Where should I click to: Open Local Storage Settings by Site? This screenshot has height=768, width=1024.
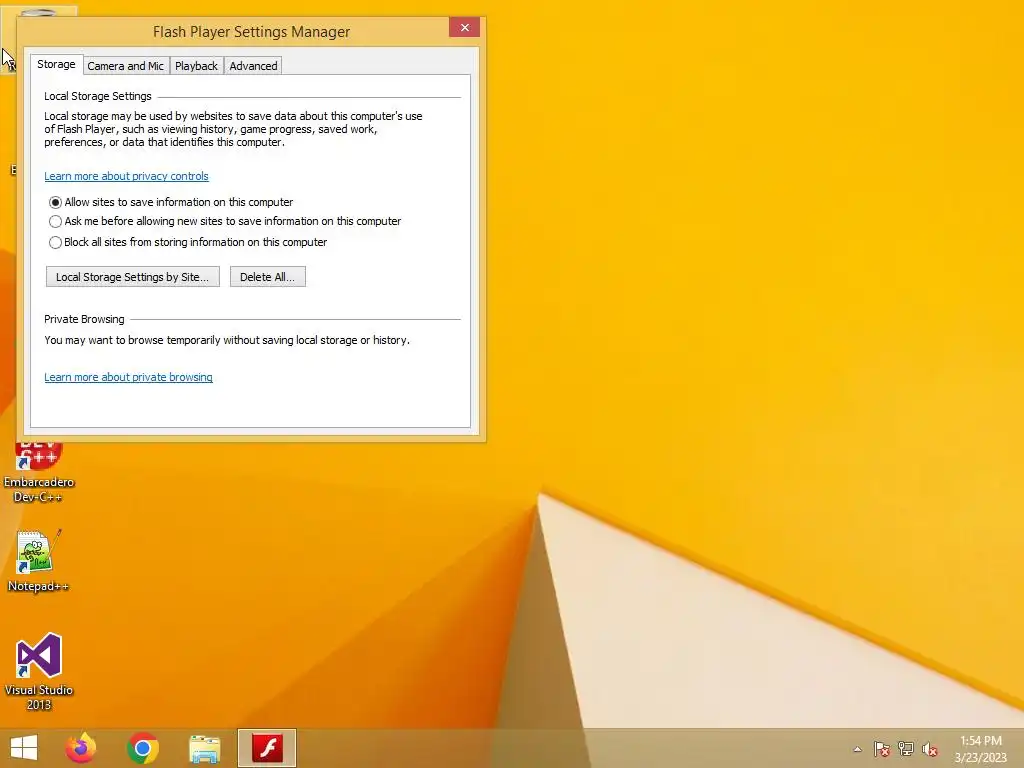(133, 277)
